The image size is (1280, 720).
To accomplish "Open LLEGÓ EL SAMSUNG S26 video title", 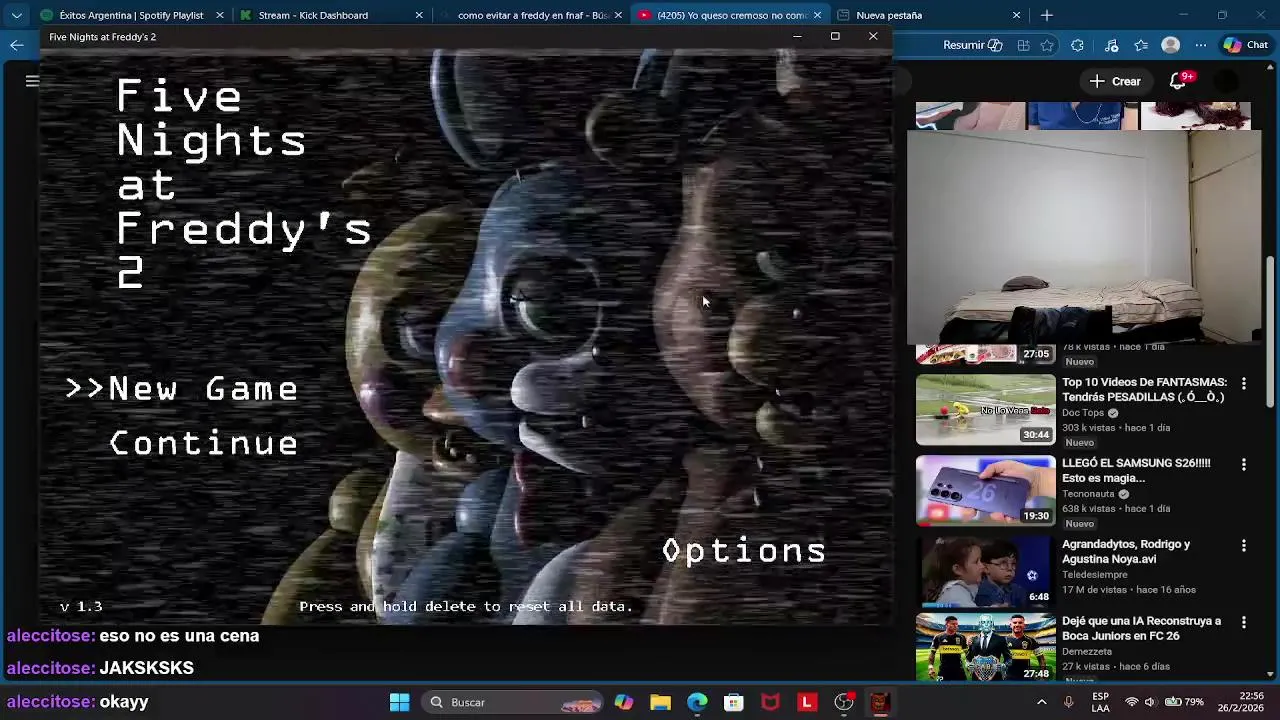I will [x=1136, y=471].
